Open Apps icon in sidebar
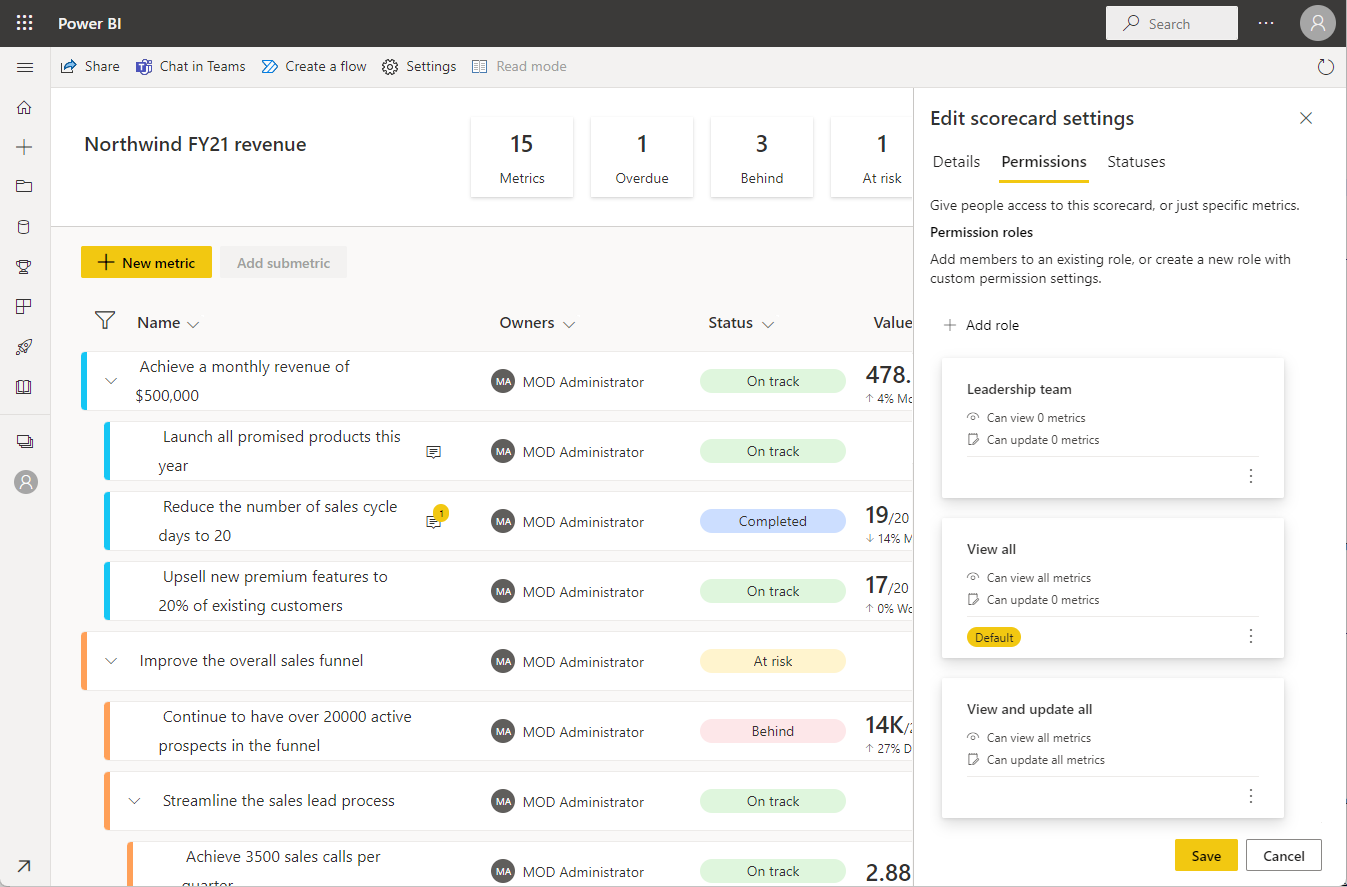The image size is (1347, 887). click(x=25, y=307)
